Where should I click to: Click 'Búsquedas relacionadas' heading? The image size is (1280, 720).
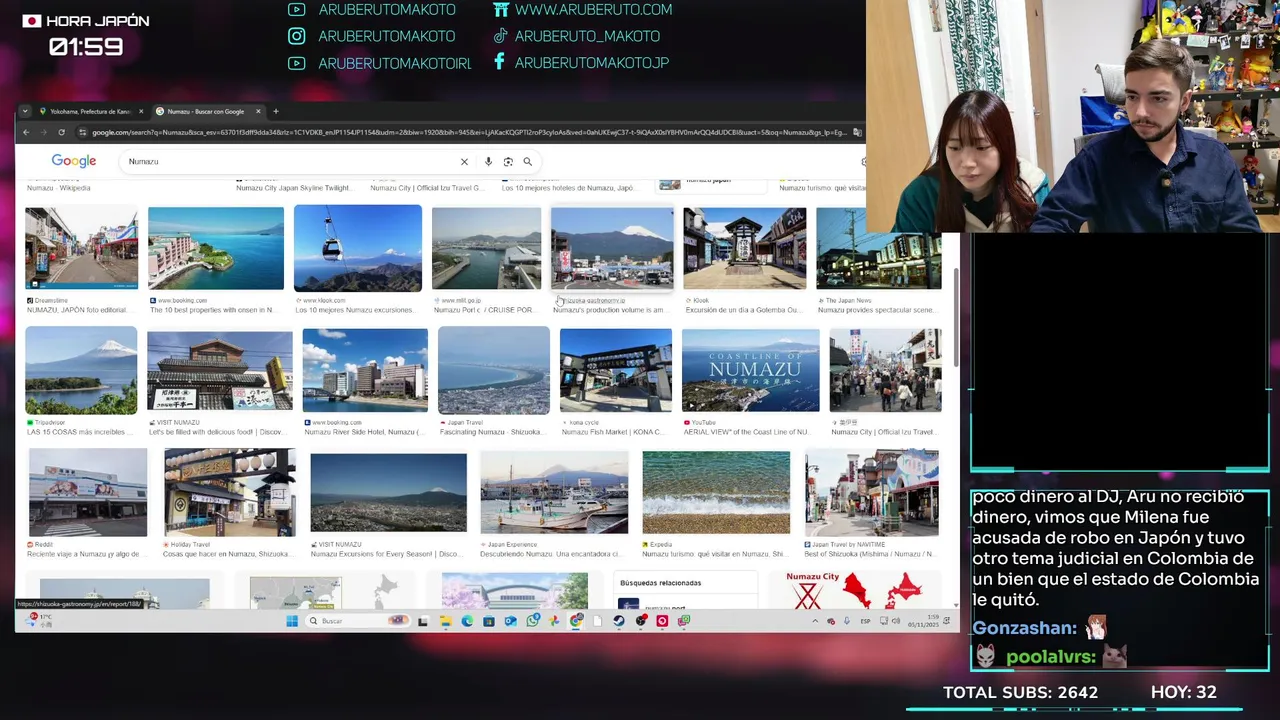click(x=660, y=582)
